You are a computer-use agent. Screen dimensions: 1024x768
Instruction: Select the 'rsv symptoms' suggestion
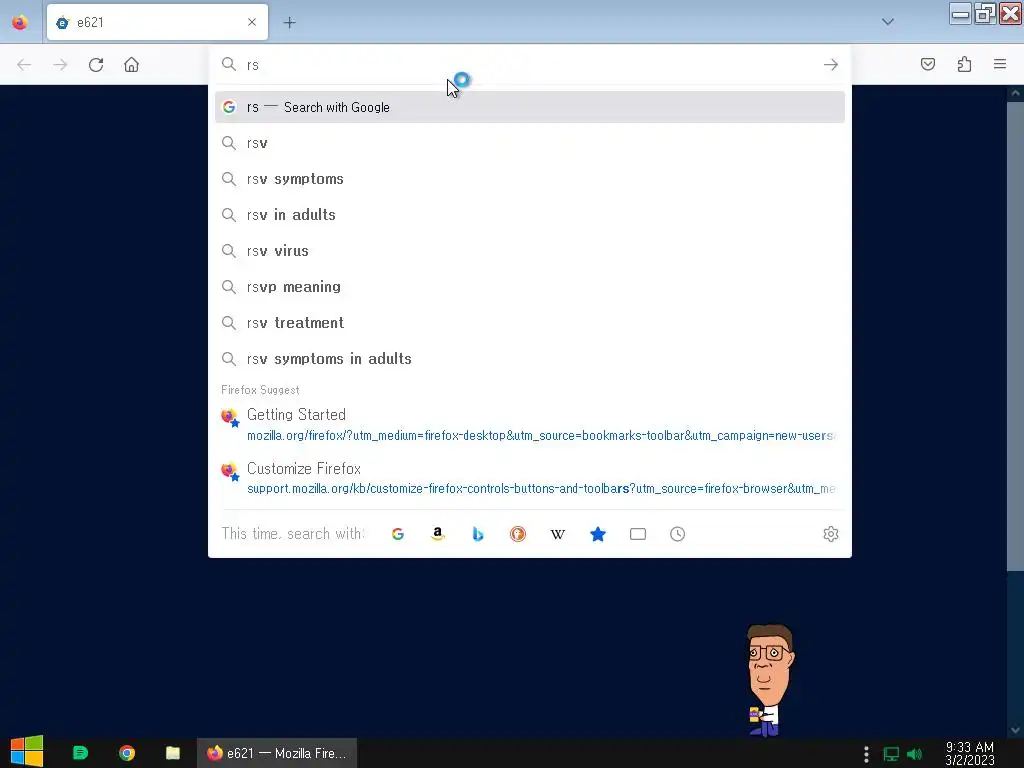[530, 179]
